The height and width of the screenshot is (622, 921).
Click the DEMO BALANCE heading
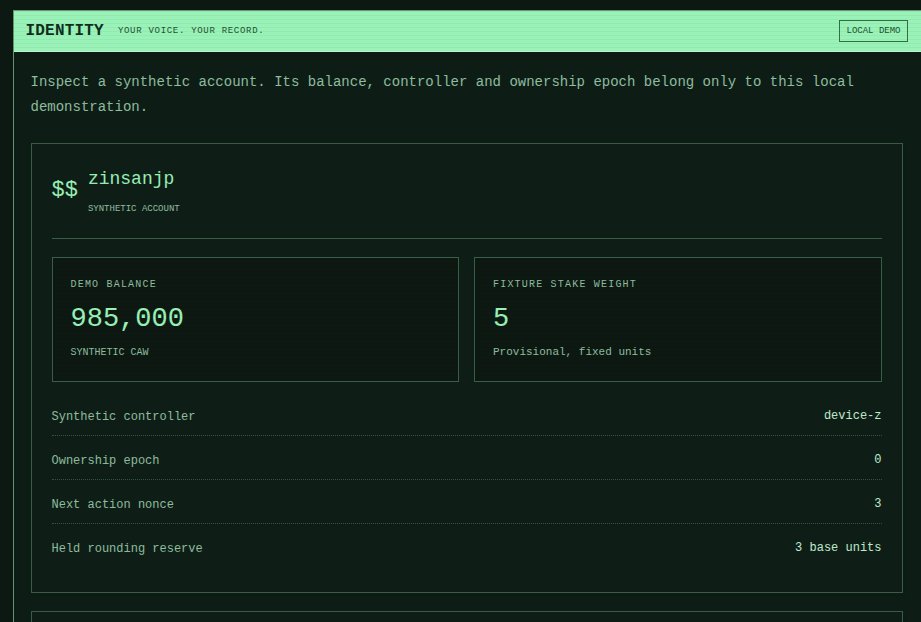(x=113, y=284)
